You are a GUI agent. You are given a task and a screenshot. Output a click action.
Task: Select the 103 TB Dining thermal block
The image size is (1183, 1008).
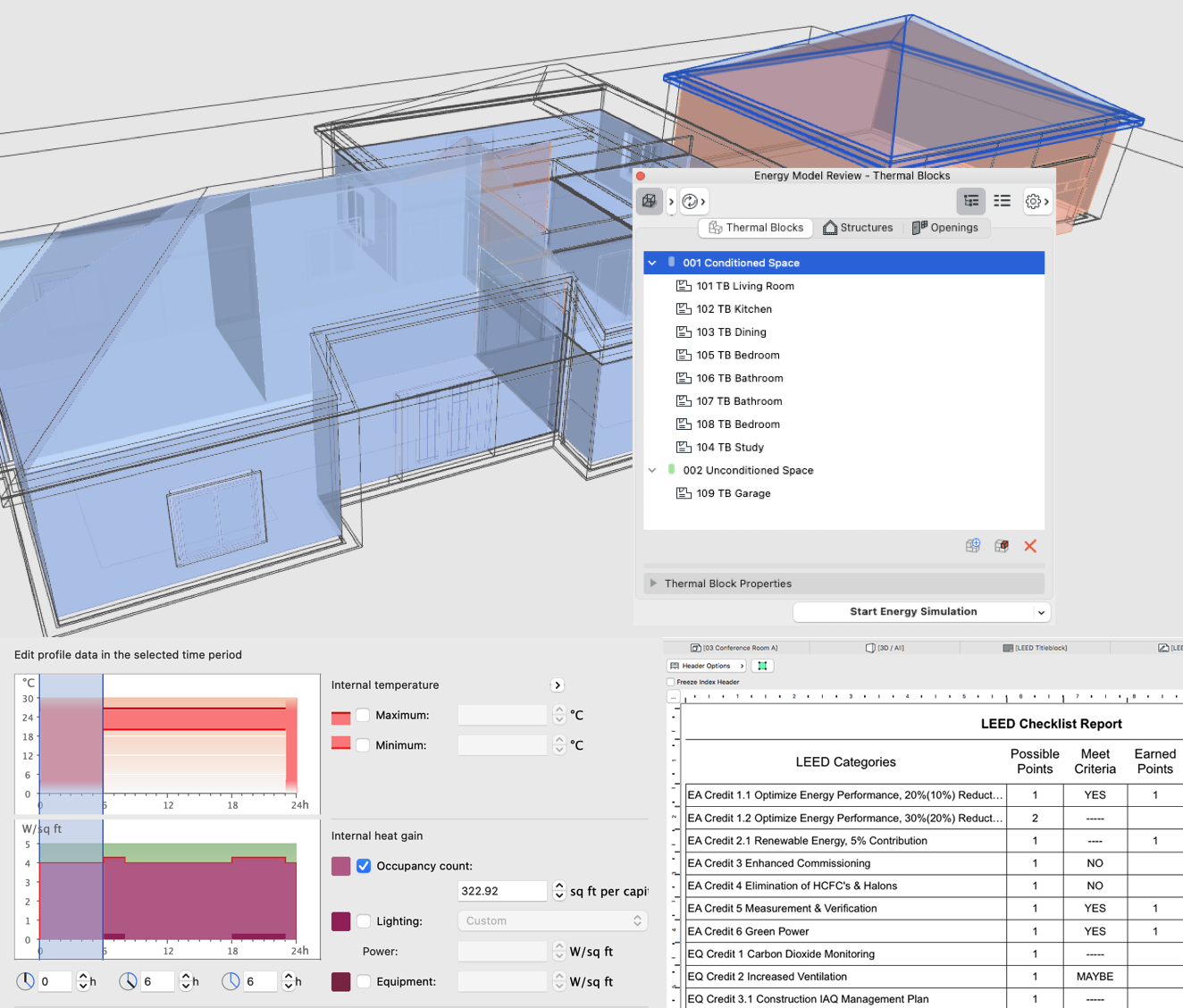coord(844,332)
